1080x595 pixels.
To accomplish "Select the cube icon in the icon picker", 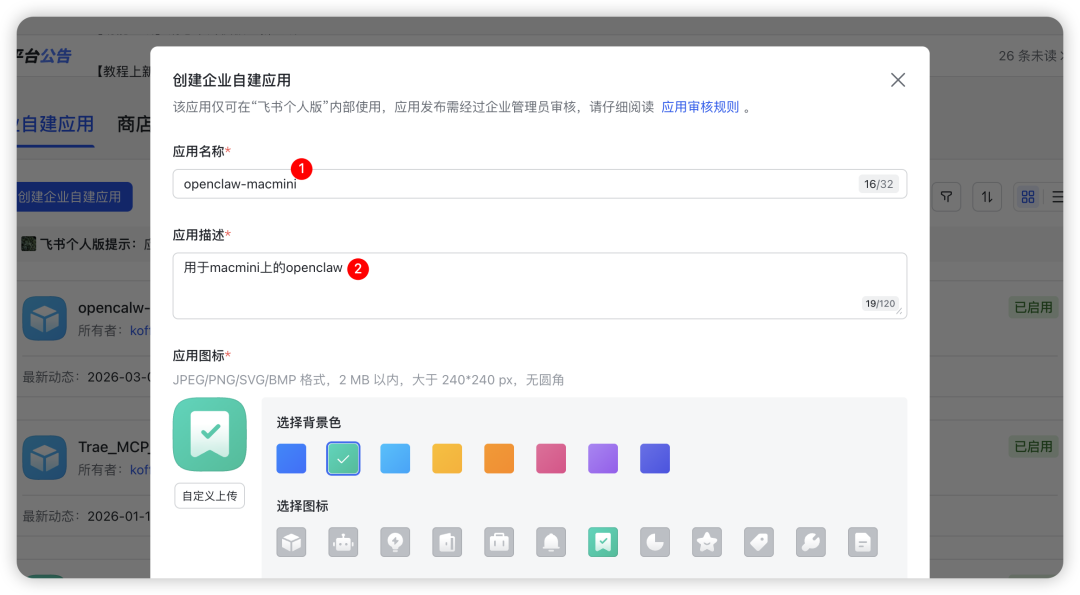I will [x=291, y=542].
